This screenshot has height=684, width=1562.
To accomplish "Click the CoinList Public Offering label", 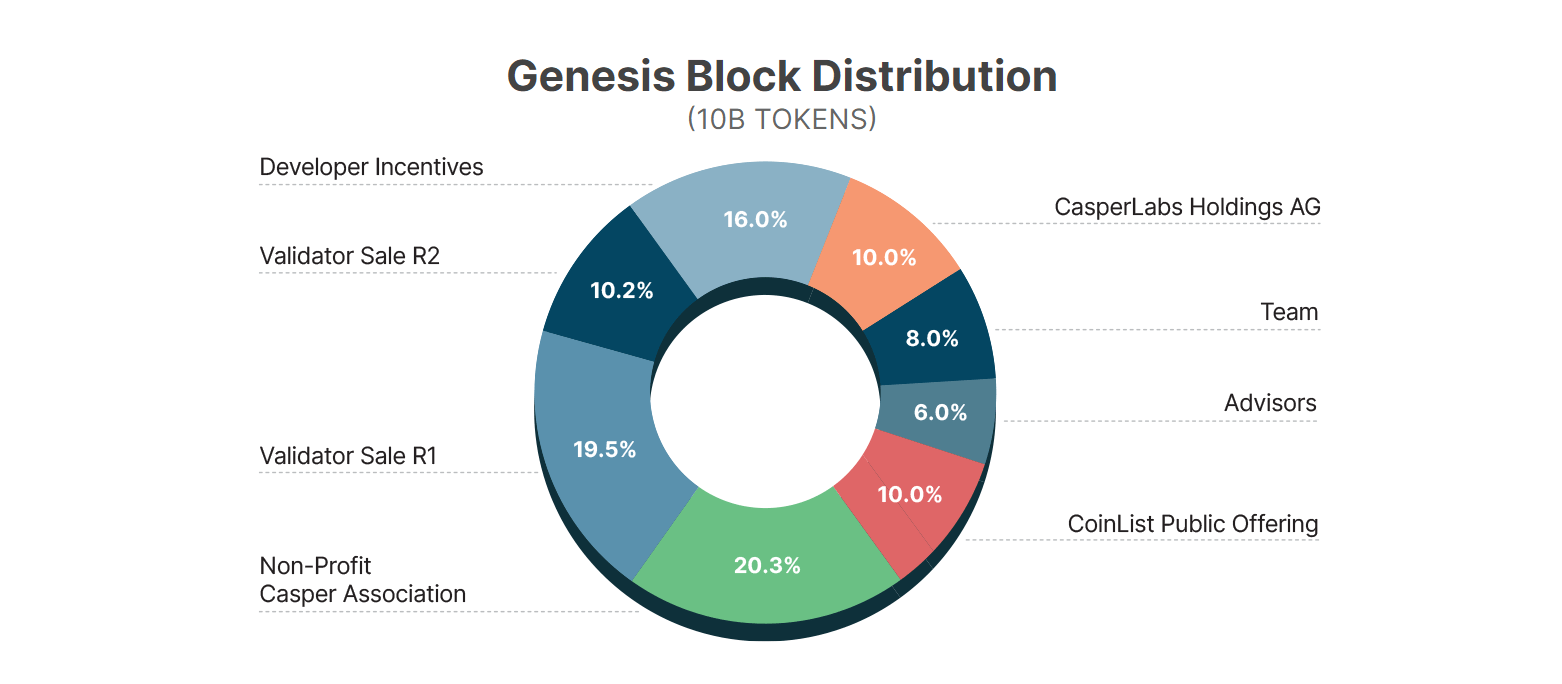I will (x=1193, y=523).
